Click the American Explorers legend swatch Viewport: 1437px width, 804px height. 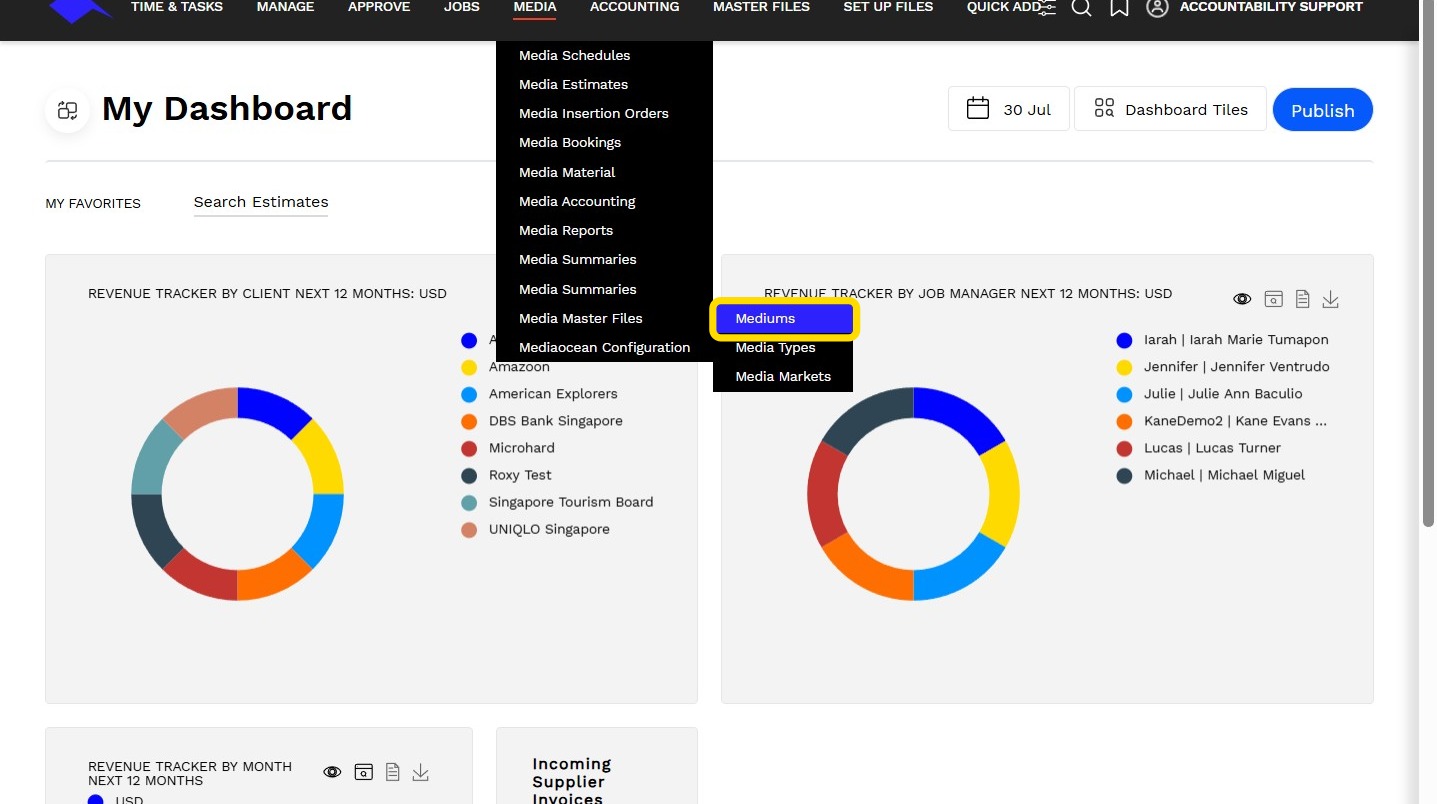[x=469, y=394]
